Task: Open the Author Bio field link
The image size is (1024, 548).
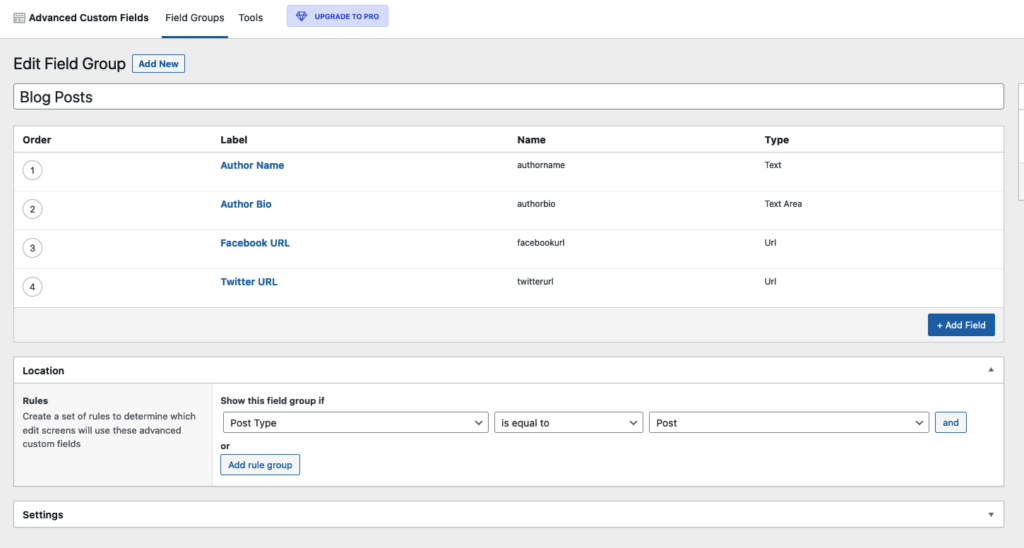Action: [246, 204]
